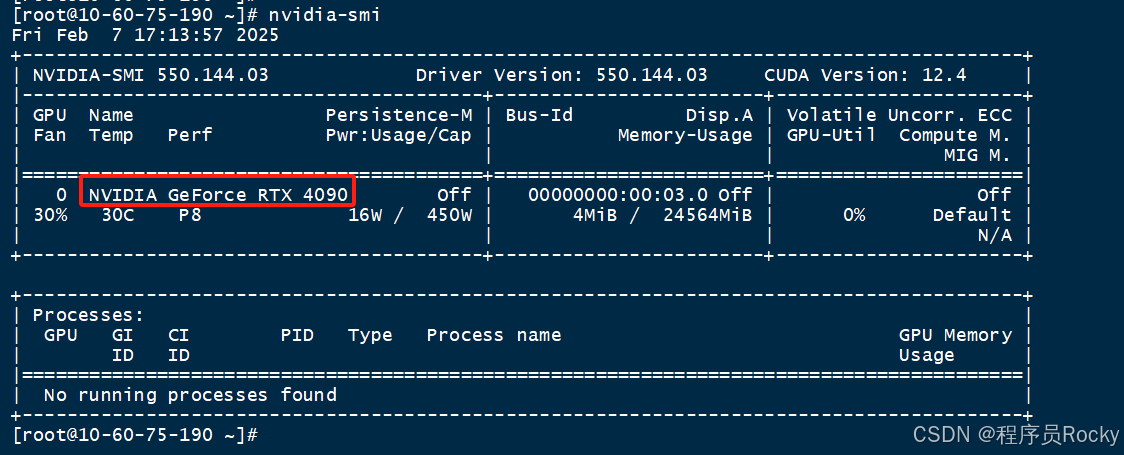Click the No running processes found message
This screenshot has width=1124, height=455.
(x=190, y=395)
